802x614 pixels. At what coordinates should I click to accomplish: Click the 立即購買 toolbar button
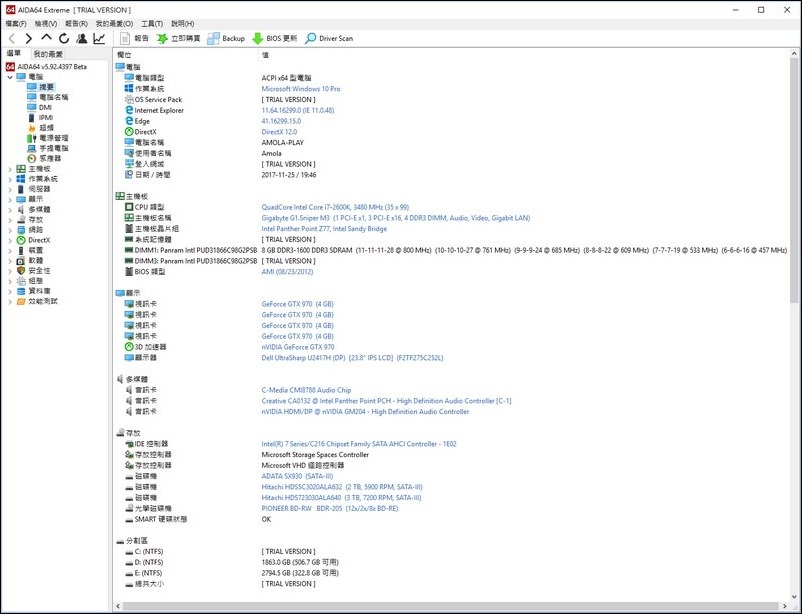[x=178, y=38]
